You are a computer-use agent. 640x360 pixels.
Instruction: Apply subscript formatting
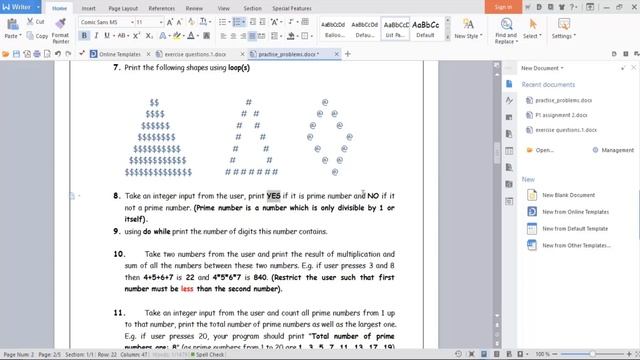[149, 36]
